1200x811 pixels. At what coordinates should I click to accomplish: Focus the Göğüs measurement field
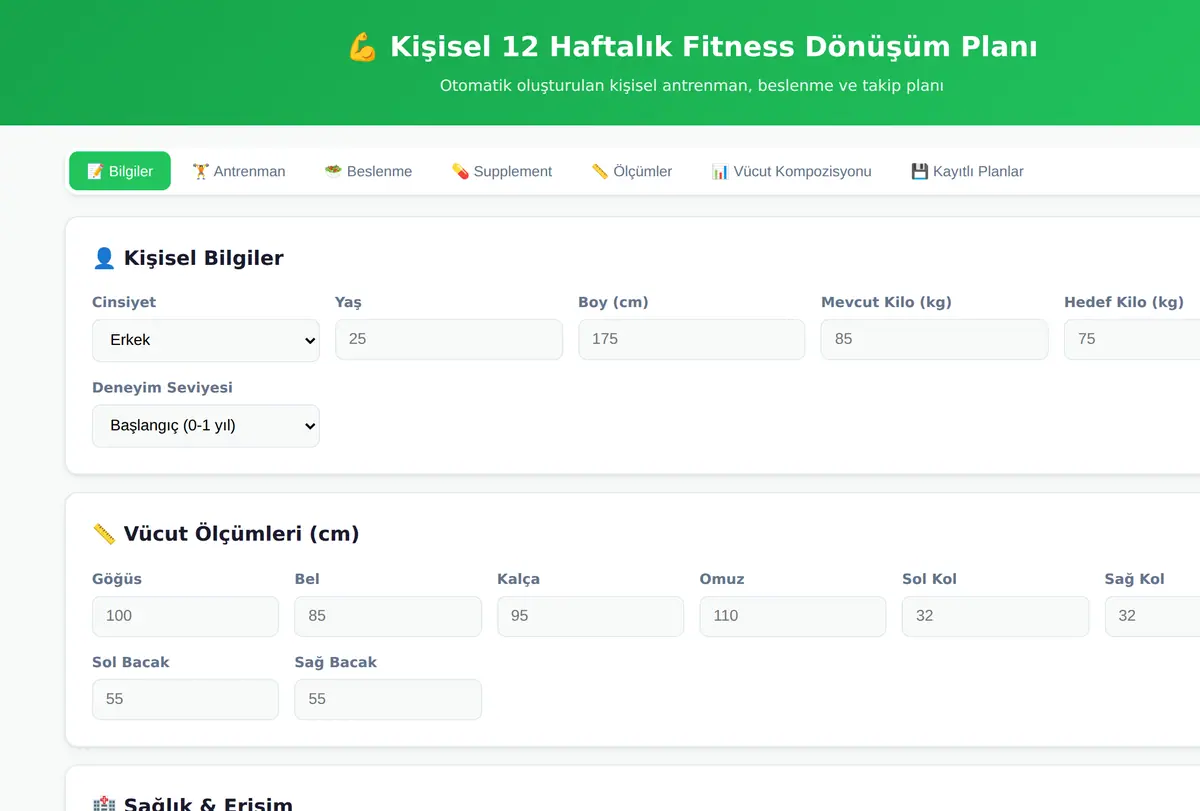tap(185, 616)
